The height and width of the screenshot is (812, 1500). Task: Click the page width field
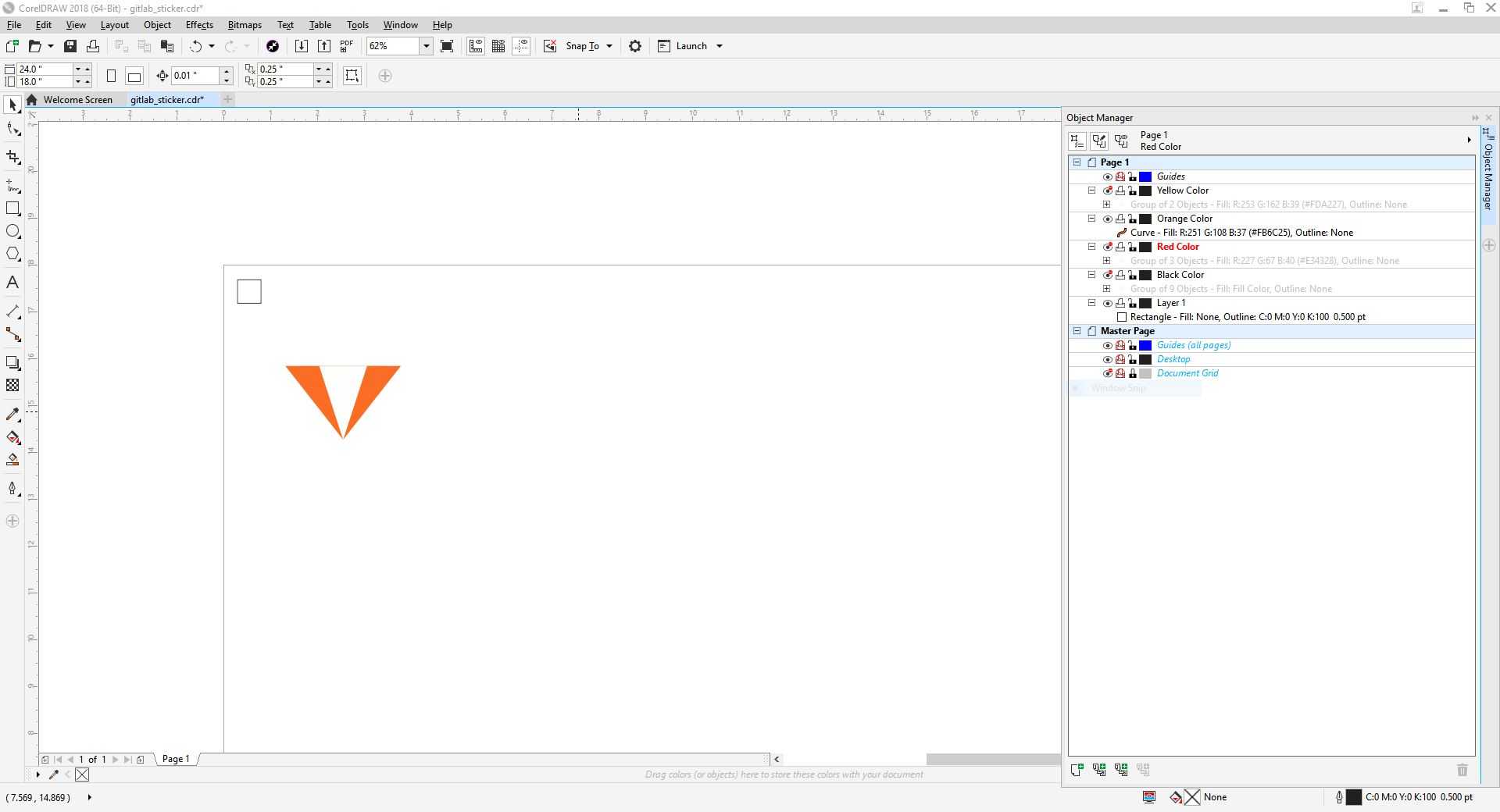(x=45, y=69)
